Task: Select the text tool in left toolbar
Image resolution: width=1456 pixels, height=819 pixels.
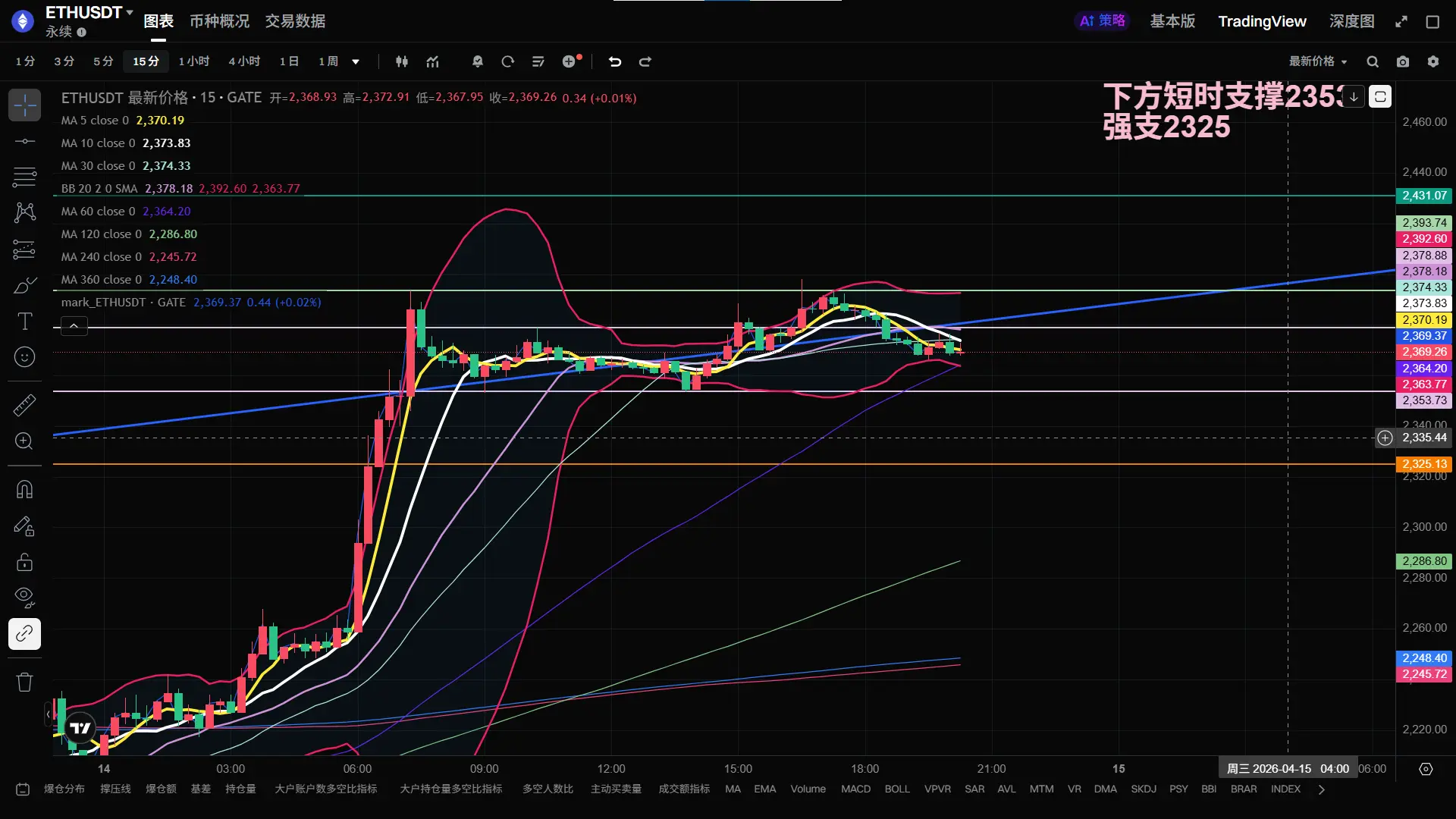Action: pos(24,322)
